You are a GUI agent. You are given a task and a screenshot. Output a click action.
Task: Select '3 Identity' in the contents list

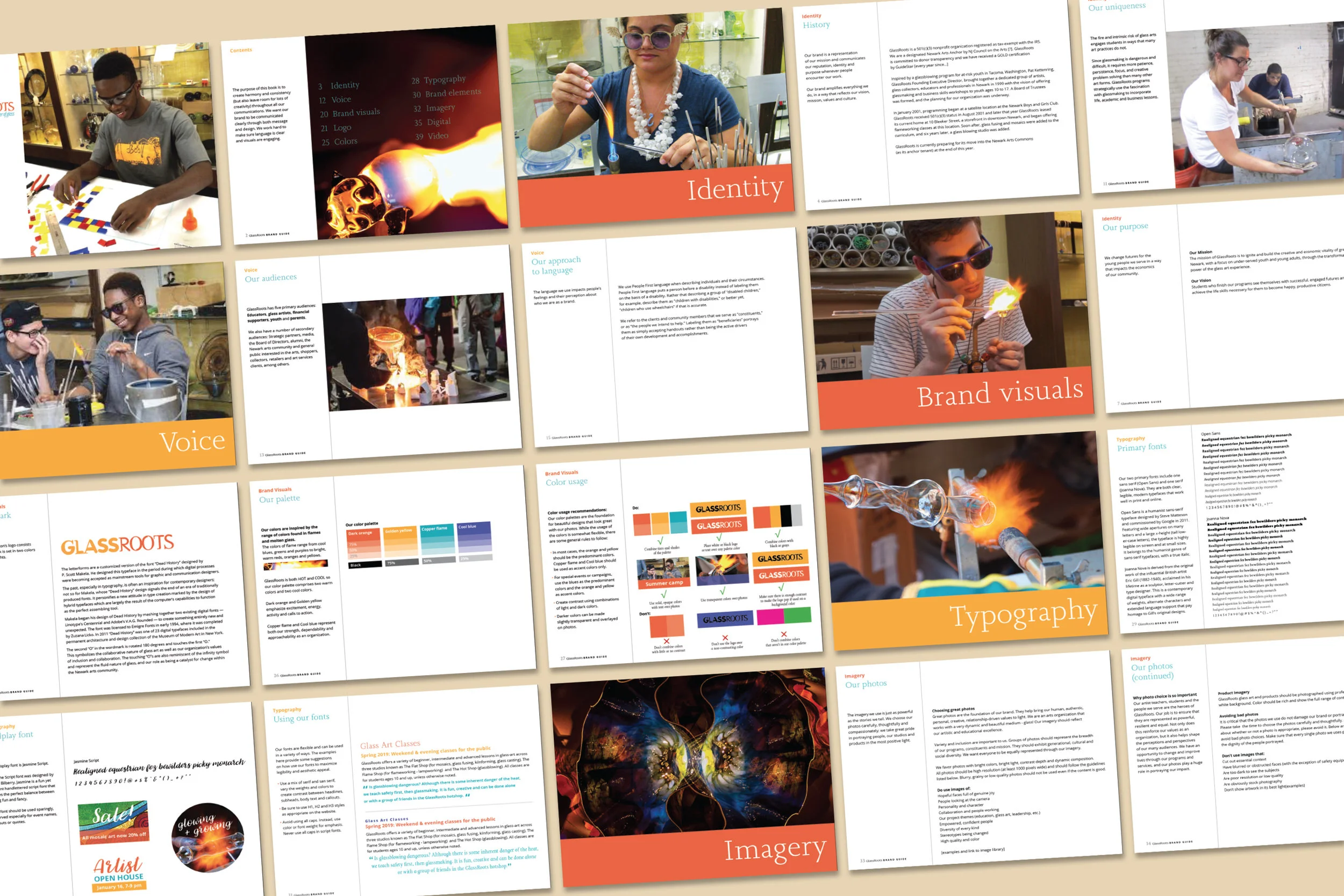tap(338, 85)
